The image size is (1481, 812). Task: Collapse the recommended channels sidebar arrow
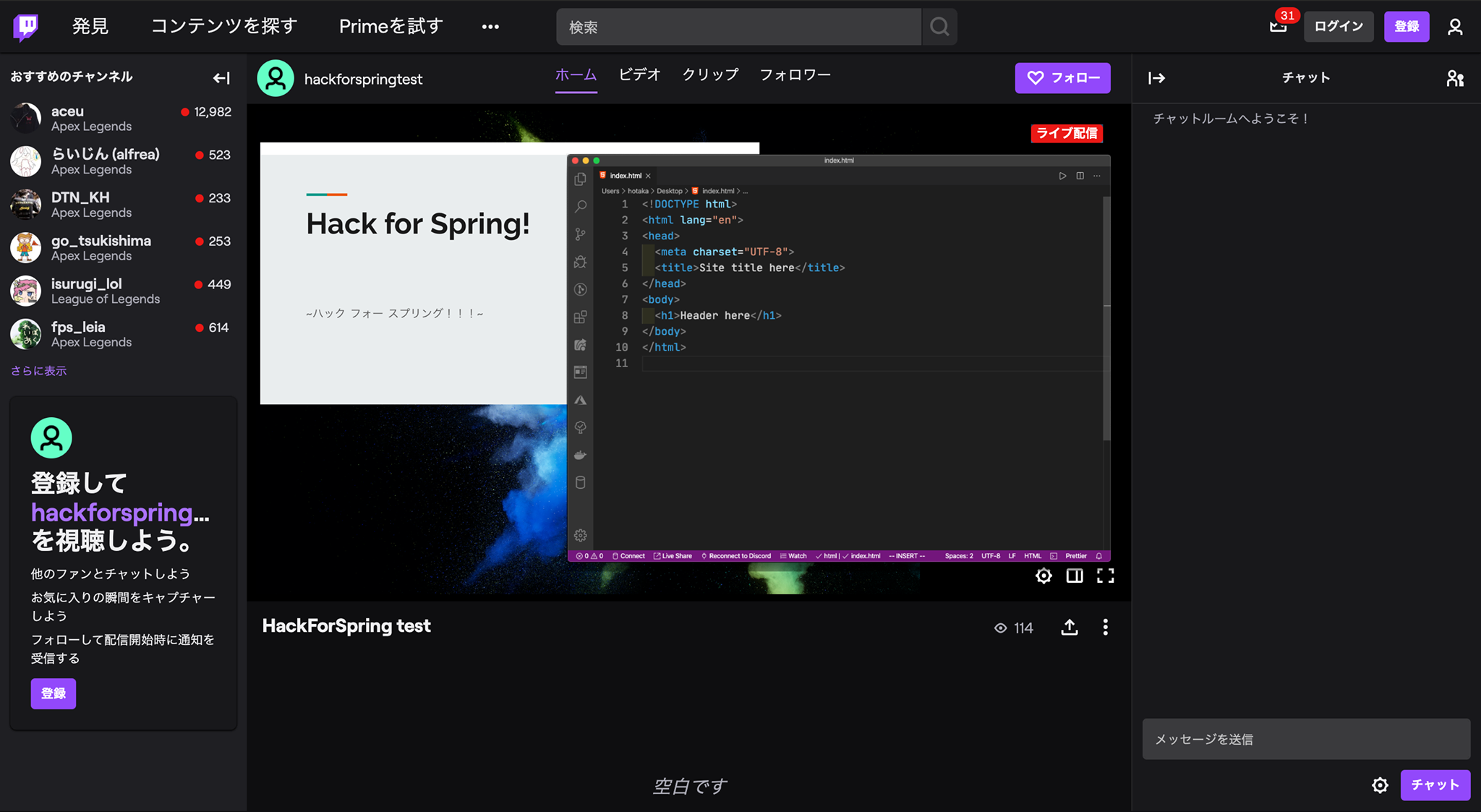click(221, 77)
